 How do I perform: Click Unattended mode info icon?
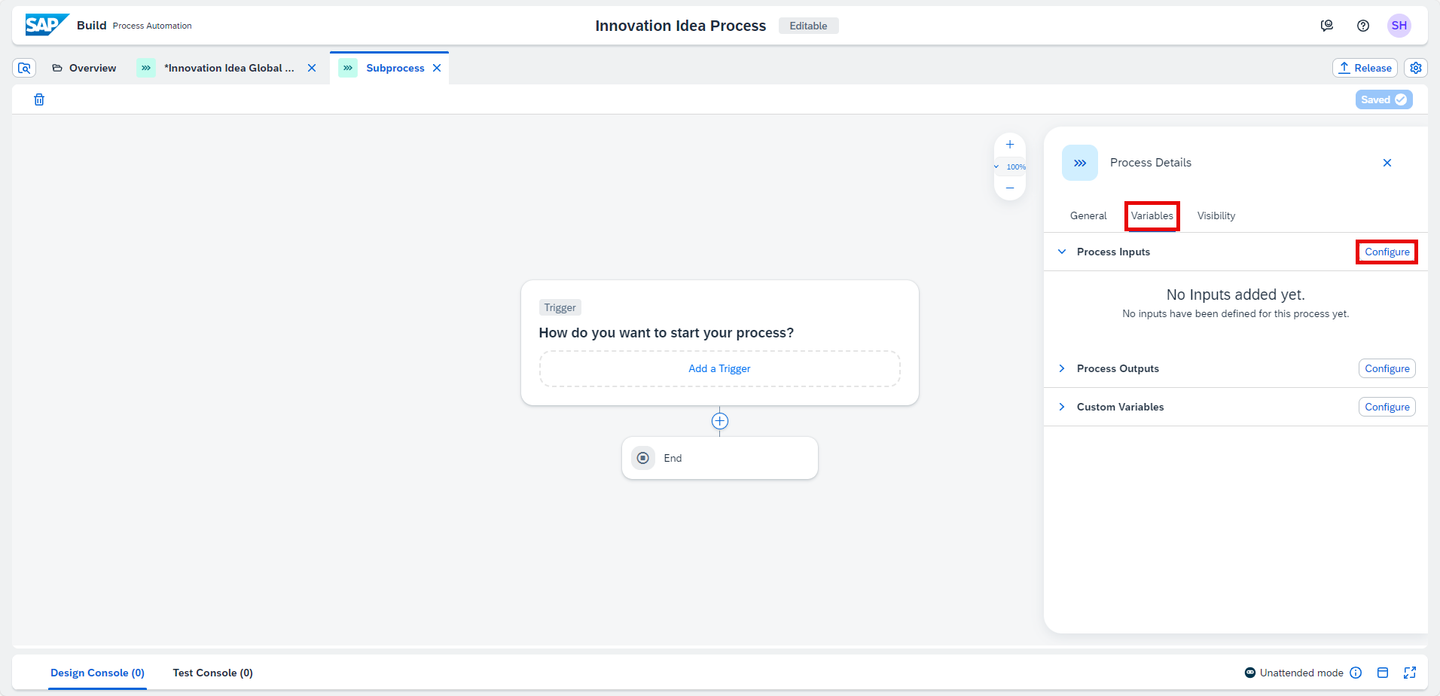[1356, 673]
